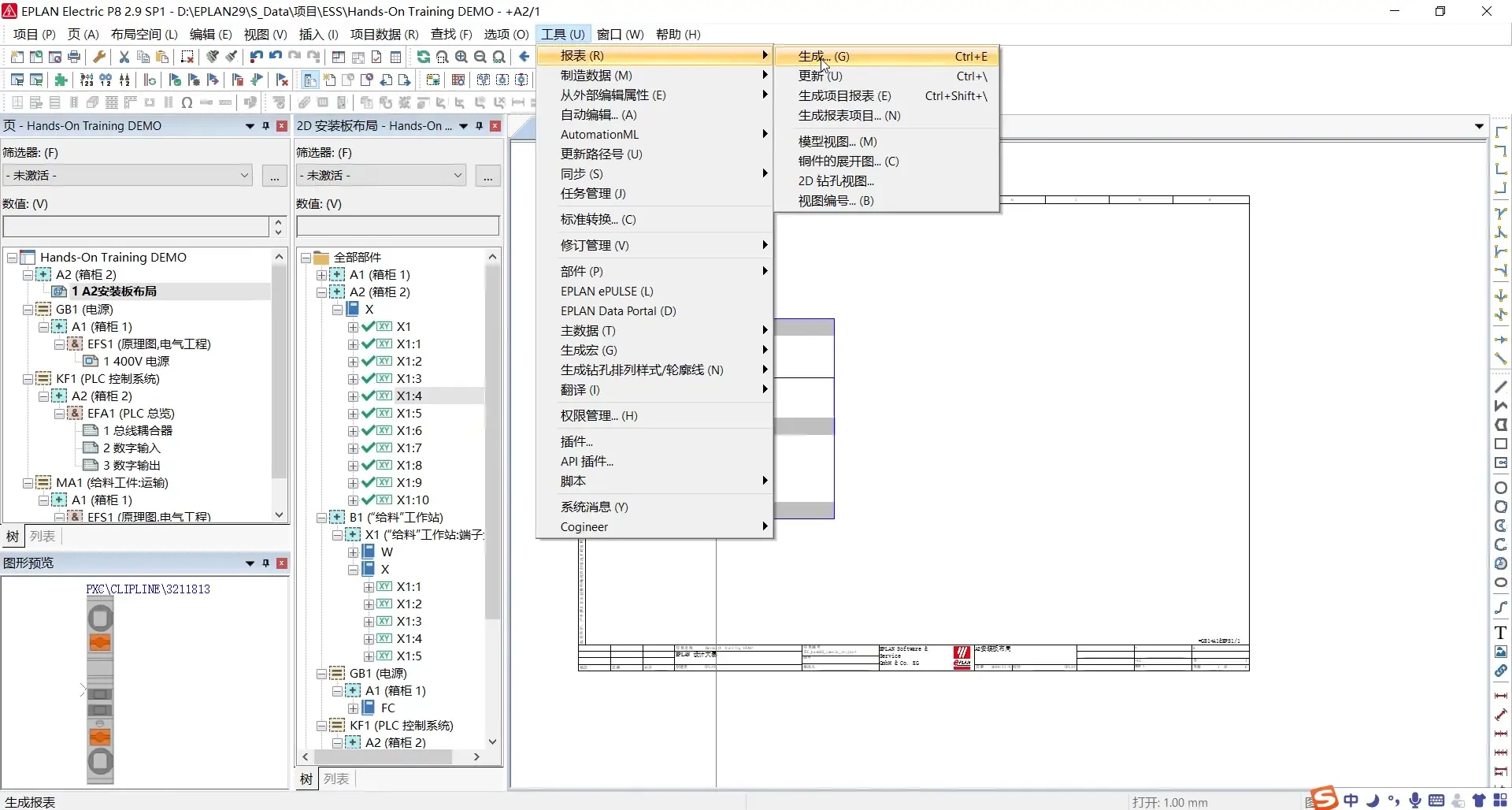Image resolution: width=1512 pixels, height=810 pixels.
Task: Select the Text T tool
Action: pos(1501,633)
